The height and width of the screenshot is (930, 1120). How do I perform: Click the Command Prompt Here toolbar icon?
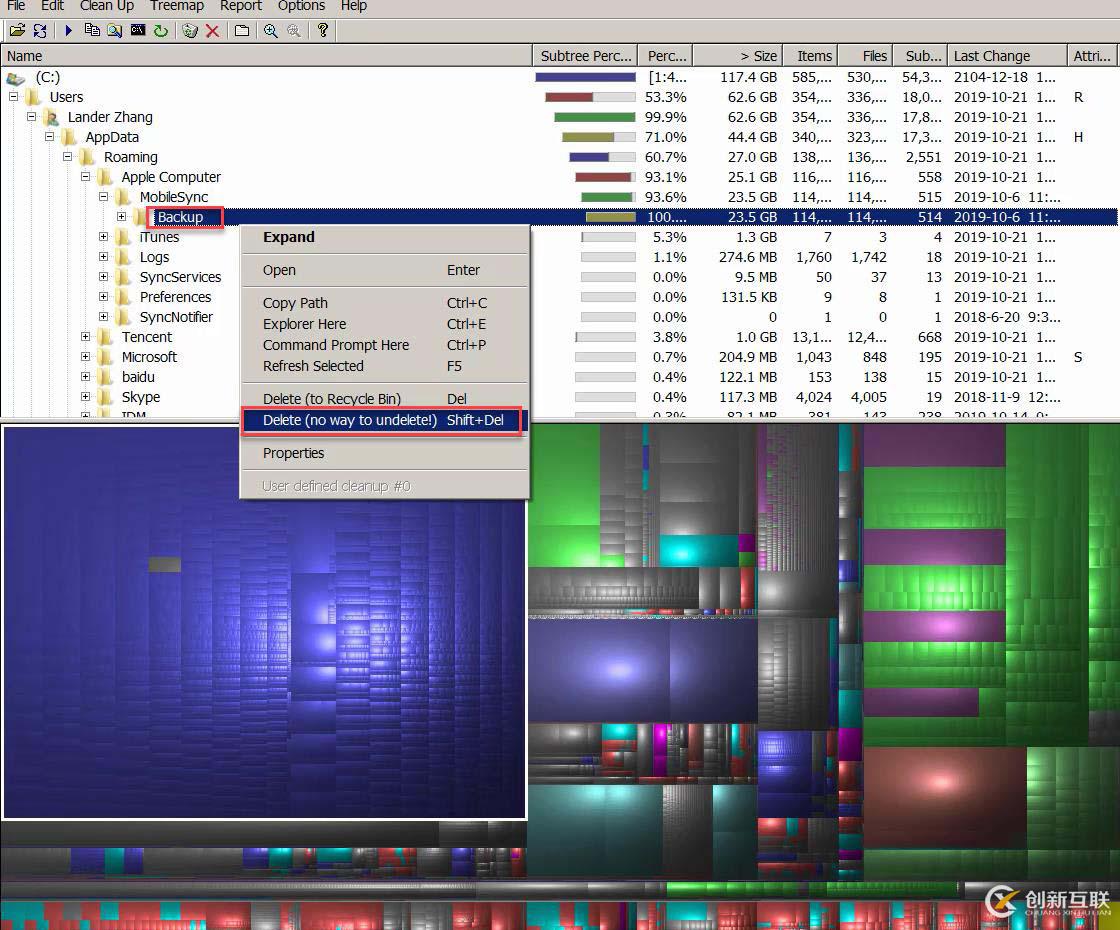138,30
